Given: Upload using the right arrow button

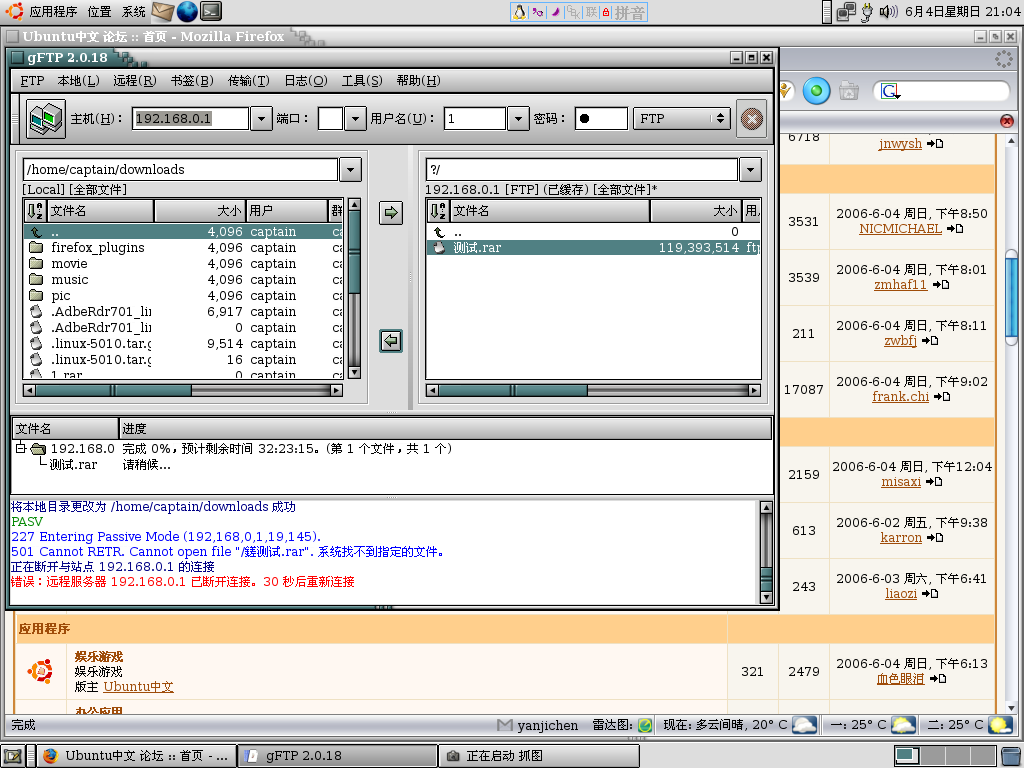Looking at the screenshot, I should pyautogui.click(x=391, y=212).
